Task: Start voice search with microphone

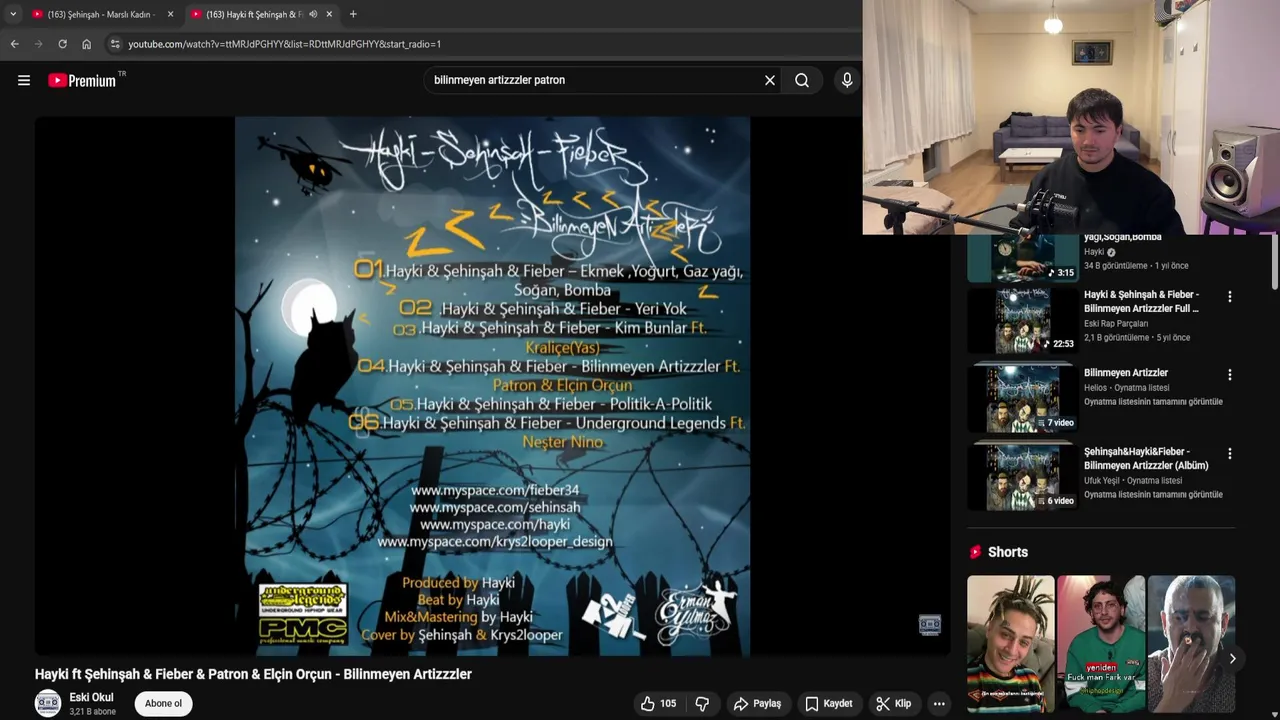Action: point(847,80)
